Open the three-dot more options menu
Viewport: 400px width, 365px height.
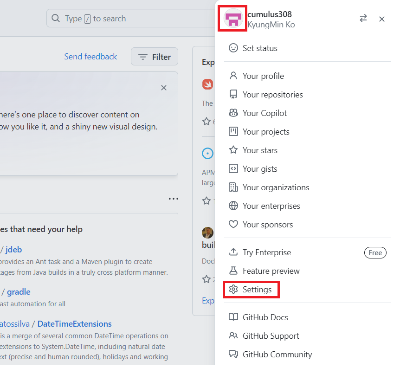(x=173, y=199)
